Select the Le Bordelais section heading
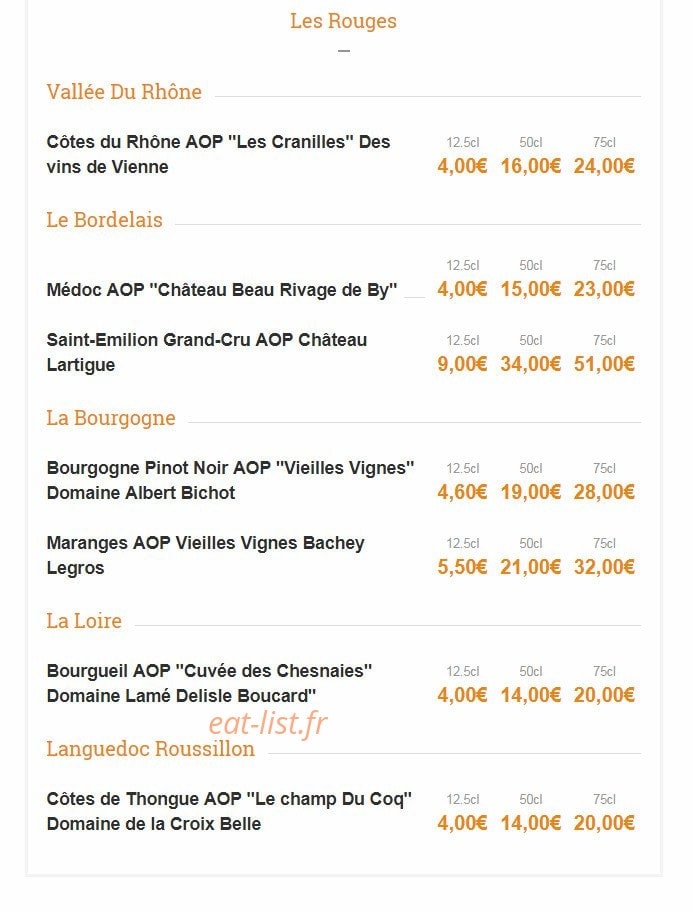Screen dimensions: 693x913 [104, 220]
